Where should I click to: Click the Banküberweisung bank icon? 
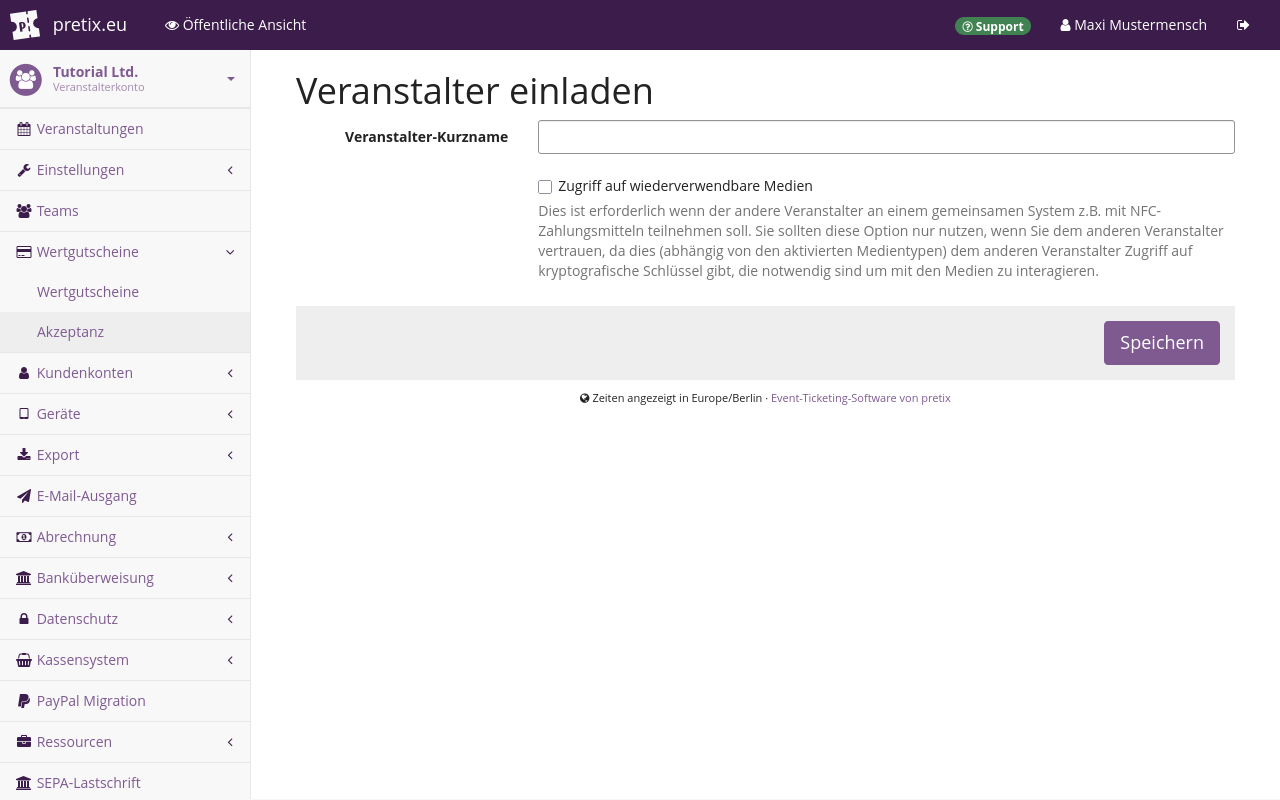[24, 578]
